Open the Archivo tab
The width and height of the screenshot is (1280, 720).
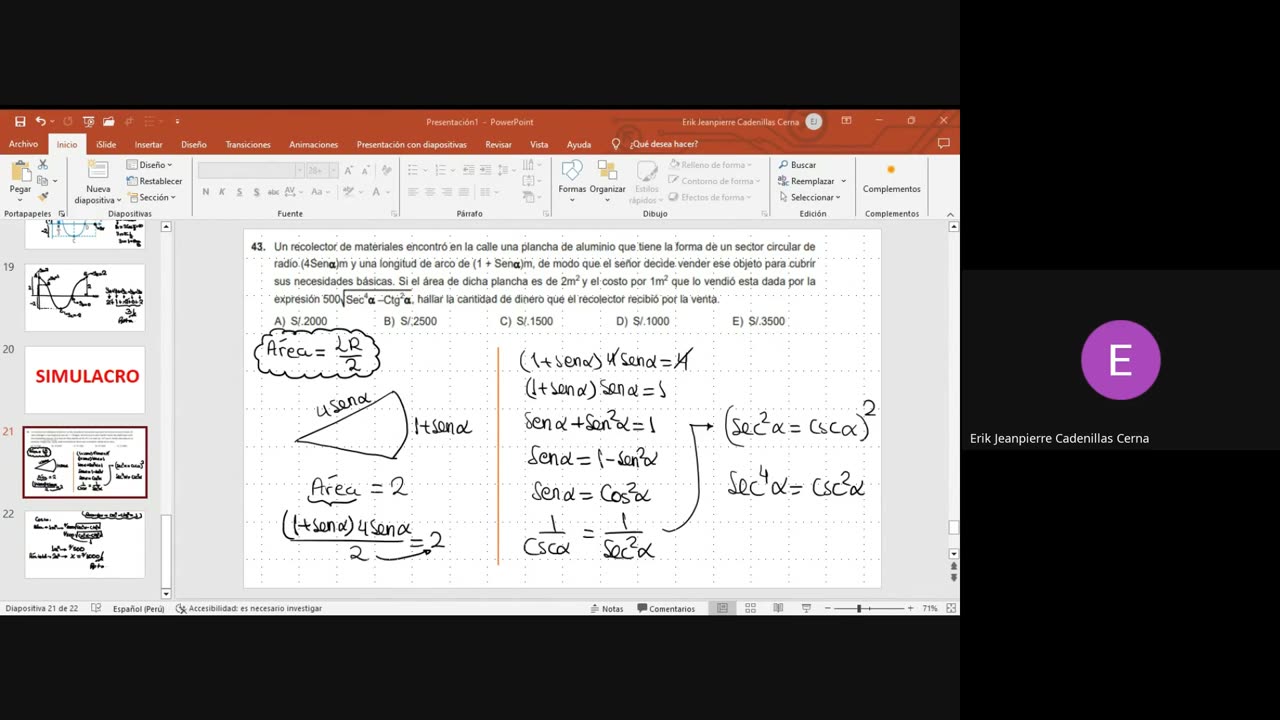coord(23,144)
